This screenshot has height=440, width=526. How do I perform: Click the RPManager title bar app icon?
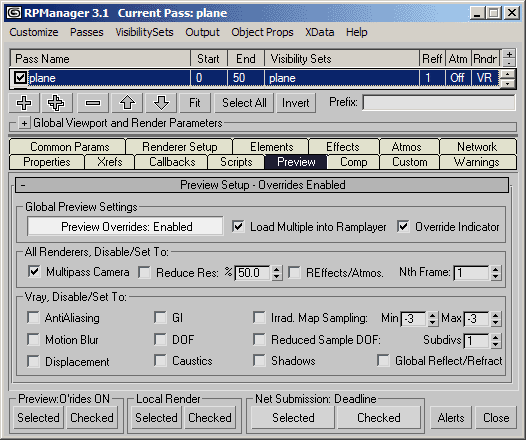pos(14,13)
